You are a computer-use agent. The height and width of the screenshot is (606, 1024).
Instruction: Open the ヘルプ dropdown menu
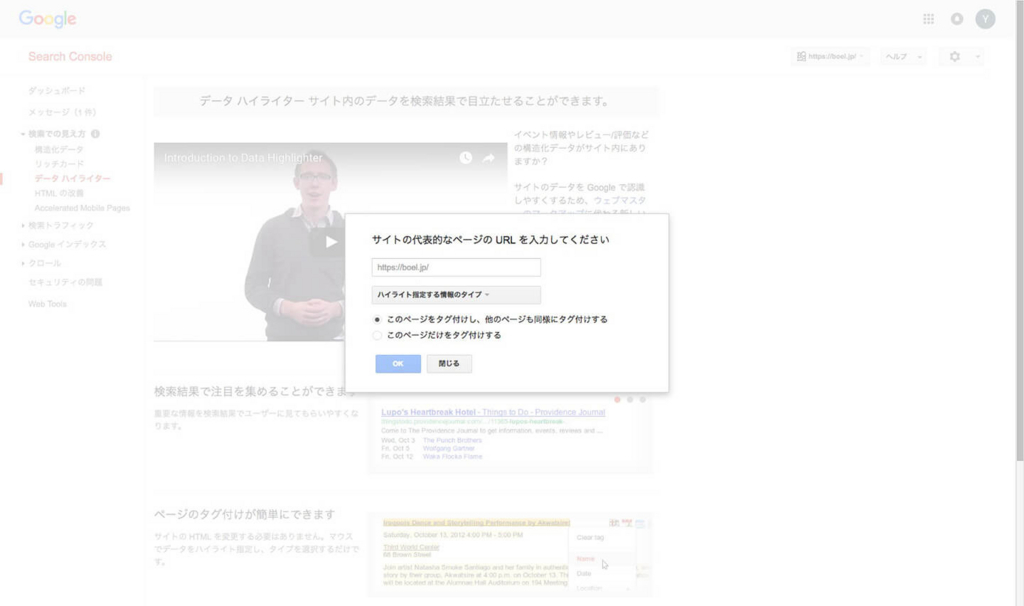coord(903,57)
